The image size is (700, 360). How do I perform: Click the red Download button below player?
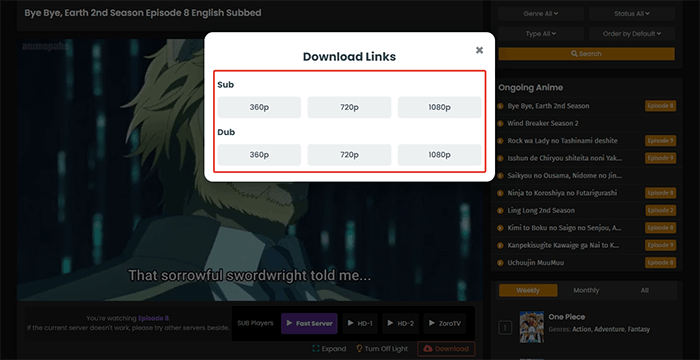click(446, 349)
